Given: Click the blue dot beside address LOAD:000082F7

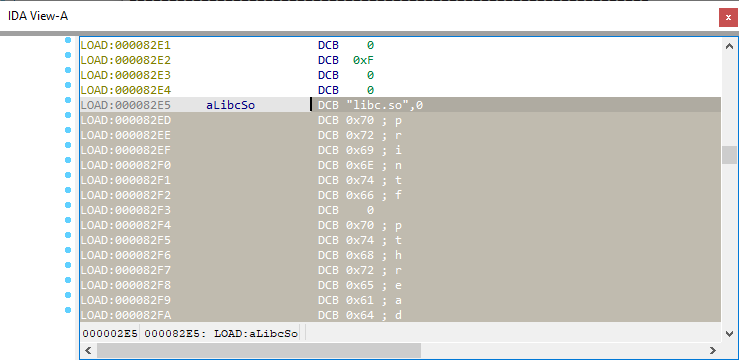Looking at the screenshot, I should click(68, 265).
